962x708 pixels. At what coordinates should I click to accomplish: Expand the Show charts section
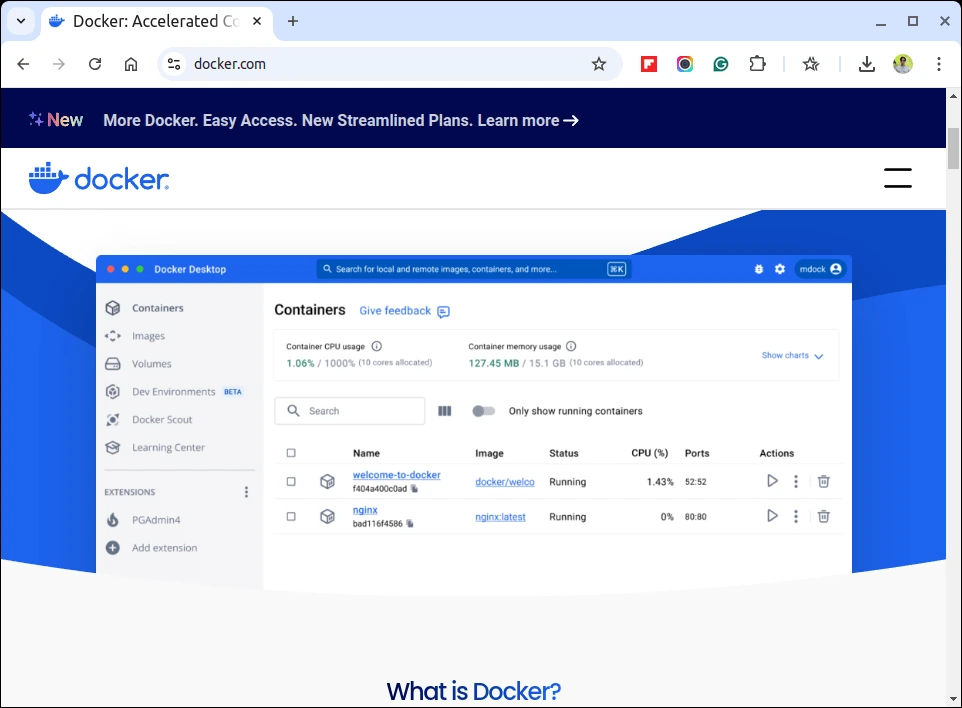792,355
